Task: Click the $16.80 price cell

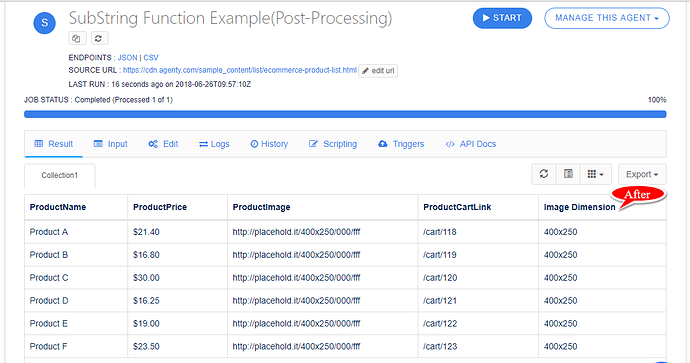Action: click(178, 255)
